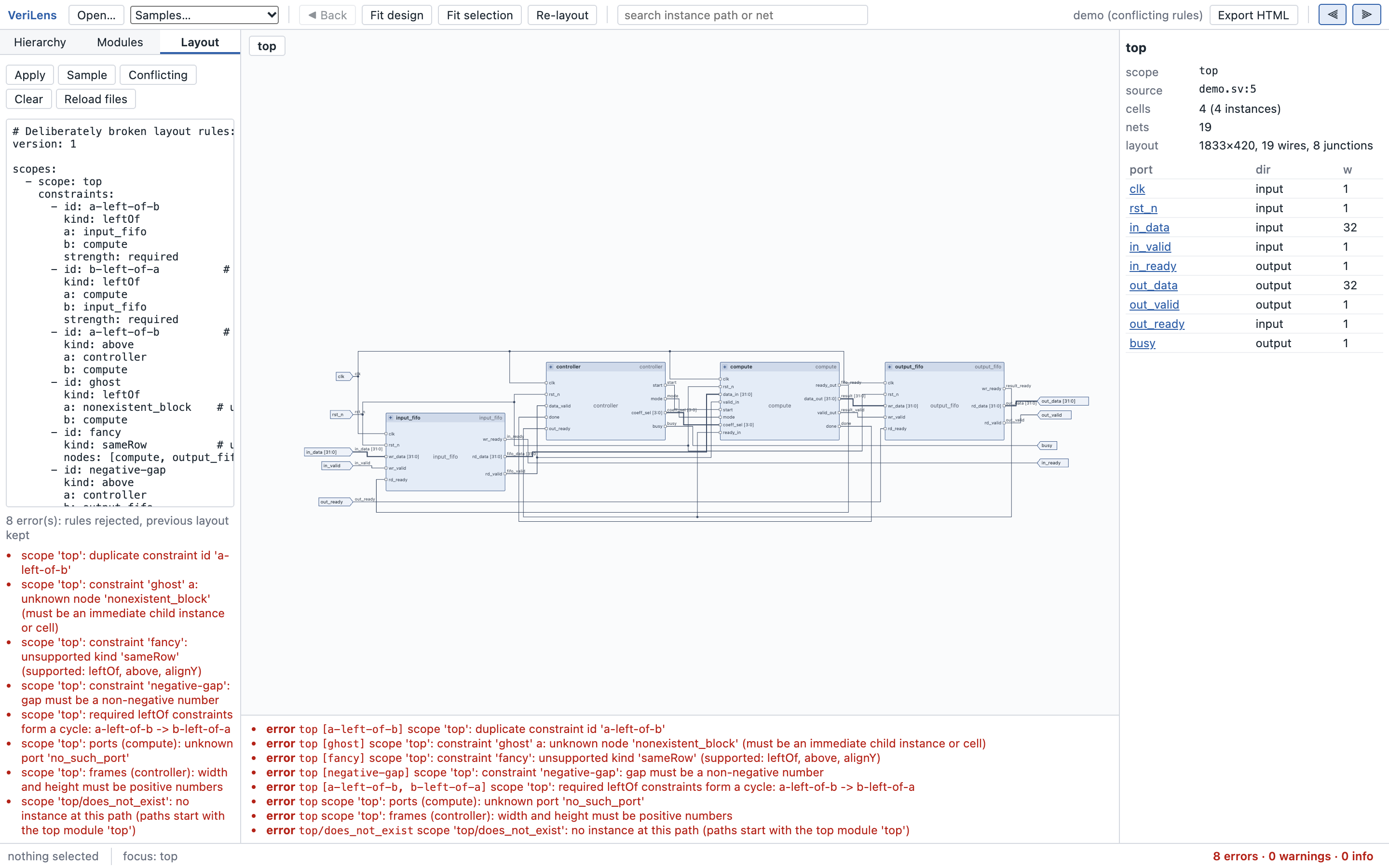Collapse left panel with left arrow icon

coord(1332,15)
